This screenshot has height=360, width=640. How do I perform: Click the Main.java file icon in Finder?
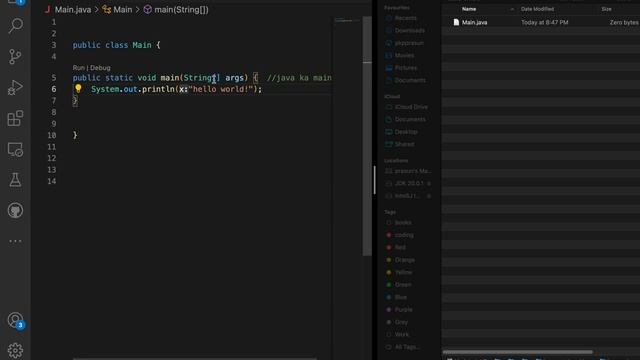click(456, 22)
